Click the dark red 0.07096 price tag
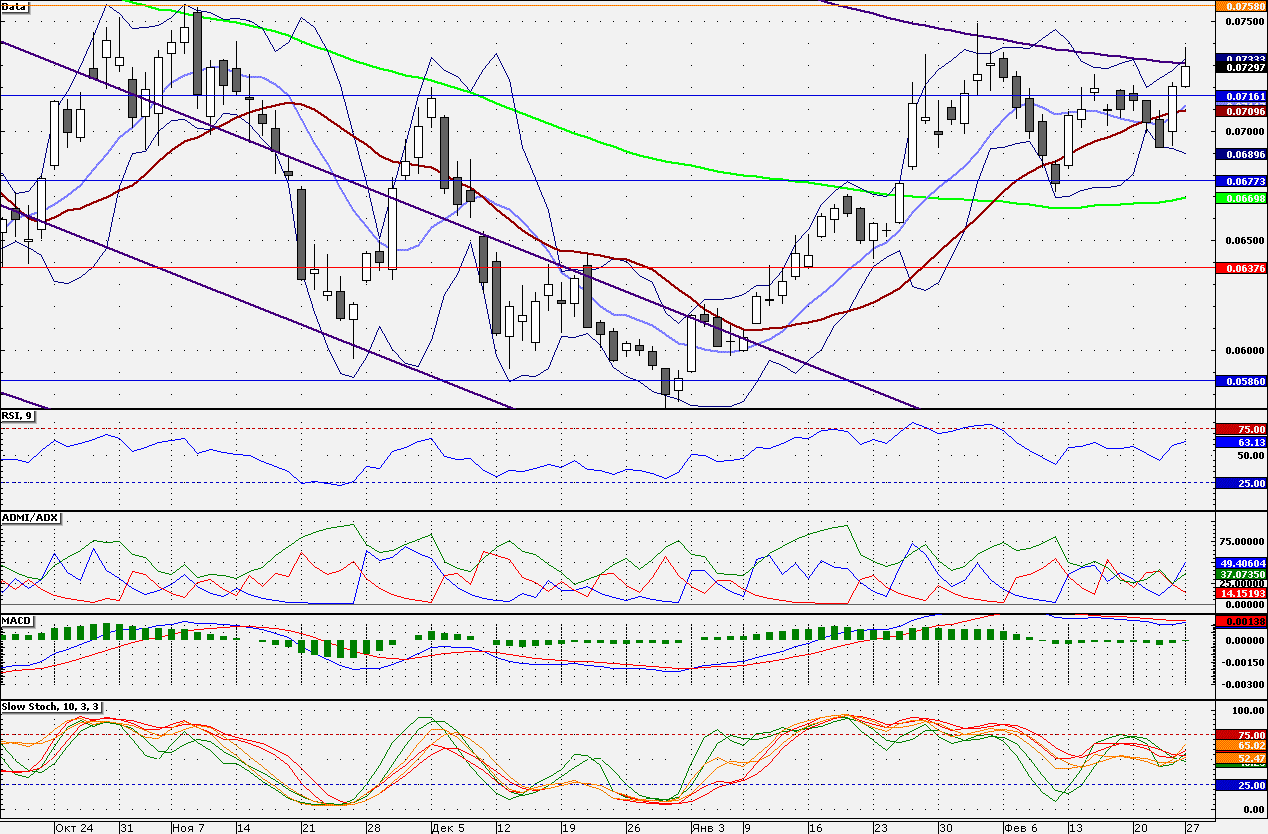Viewport: 1268px width, 834px height. 1240,110
